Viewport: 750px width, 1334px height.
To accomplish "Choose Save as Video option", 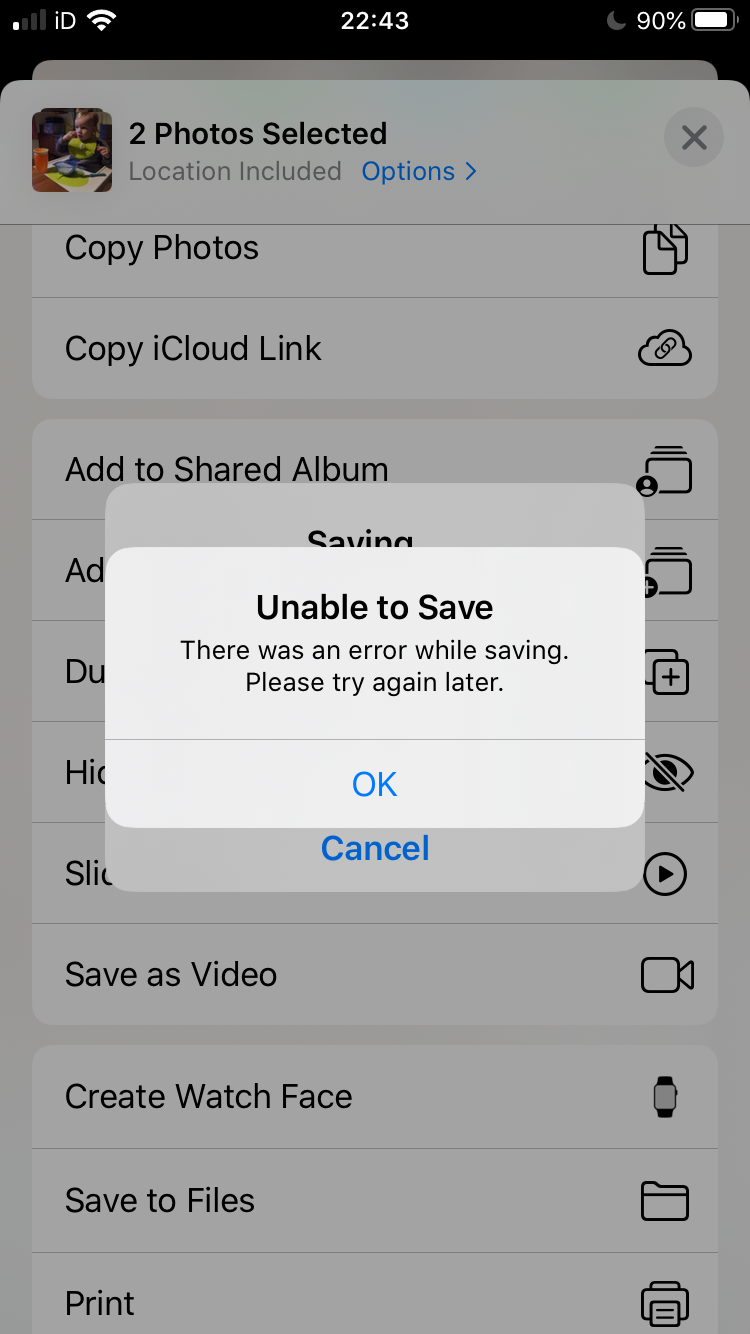I will pyautogui.click(x=375, y=975).
